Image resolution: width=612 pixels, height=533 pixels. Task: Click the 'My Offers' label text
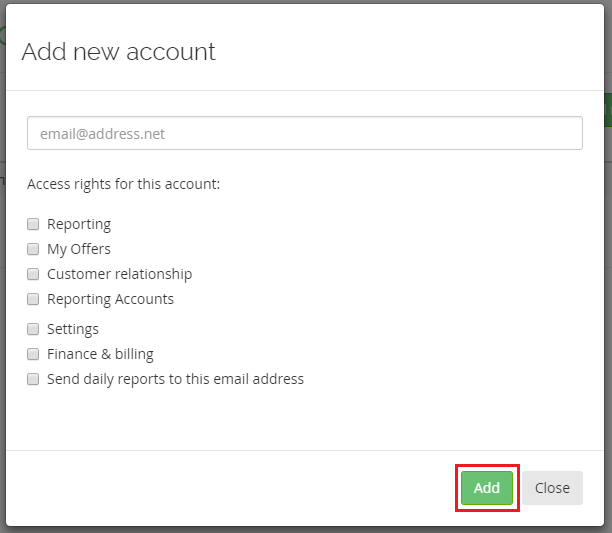(x=79, y=249)
